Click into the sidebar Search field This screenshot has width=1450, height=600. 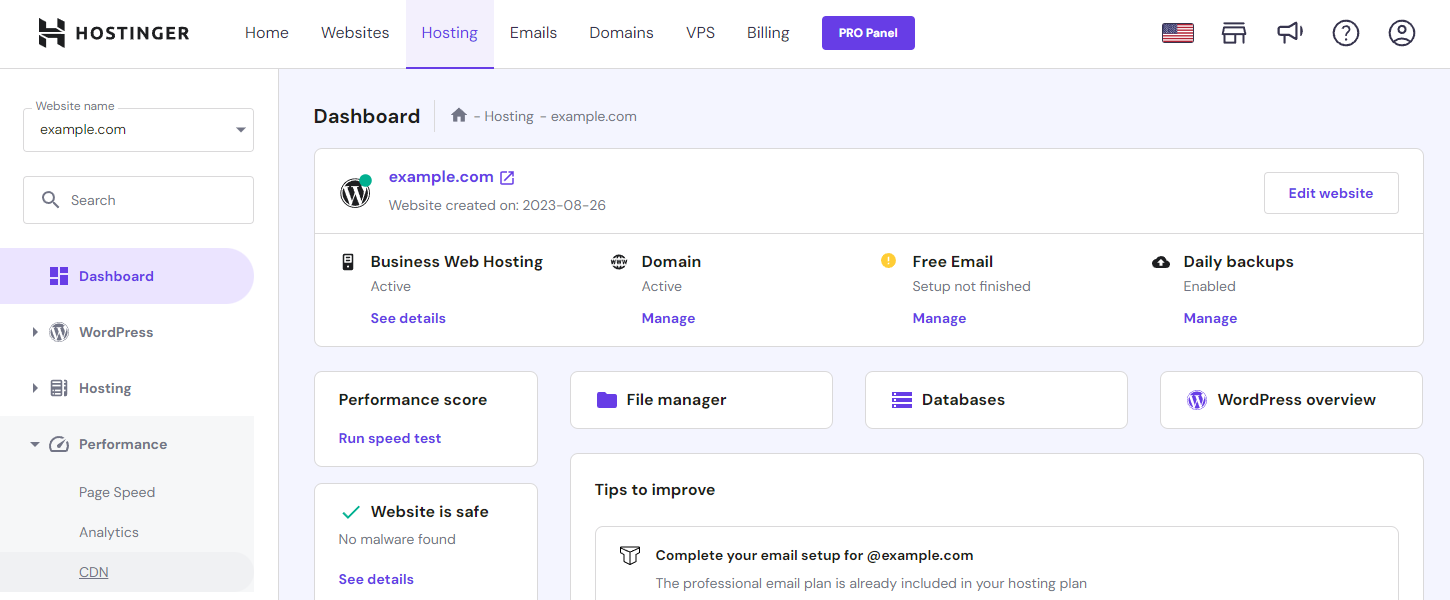click(x=150, y=200)
